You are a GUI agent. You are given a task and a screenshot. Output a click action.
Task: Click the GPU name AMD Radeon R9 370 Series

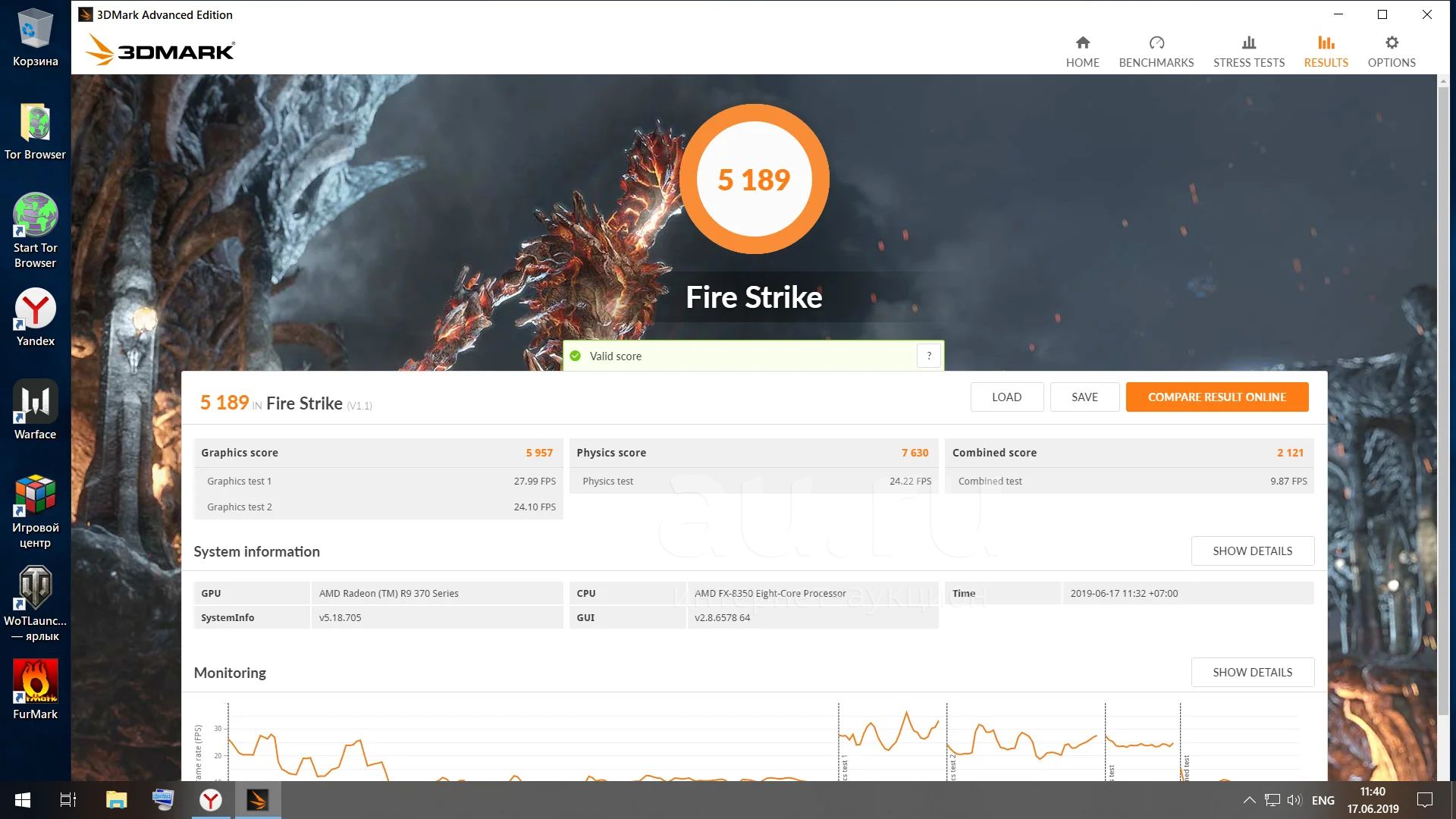click(x=388, y=593)
